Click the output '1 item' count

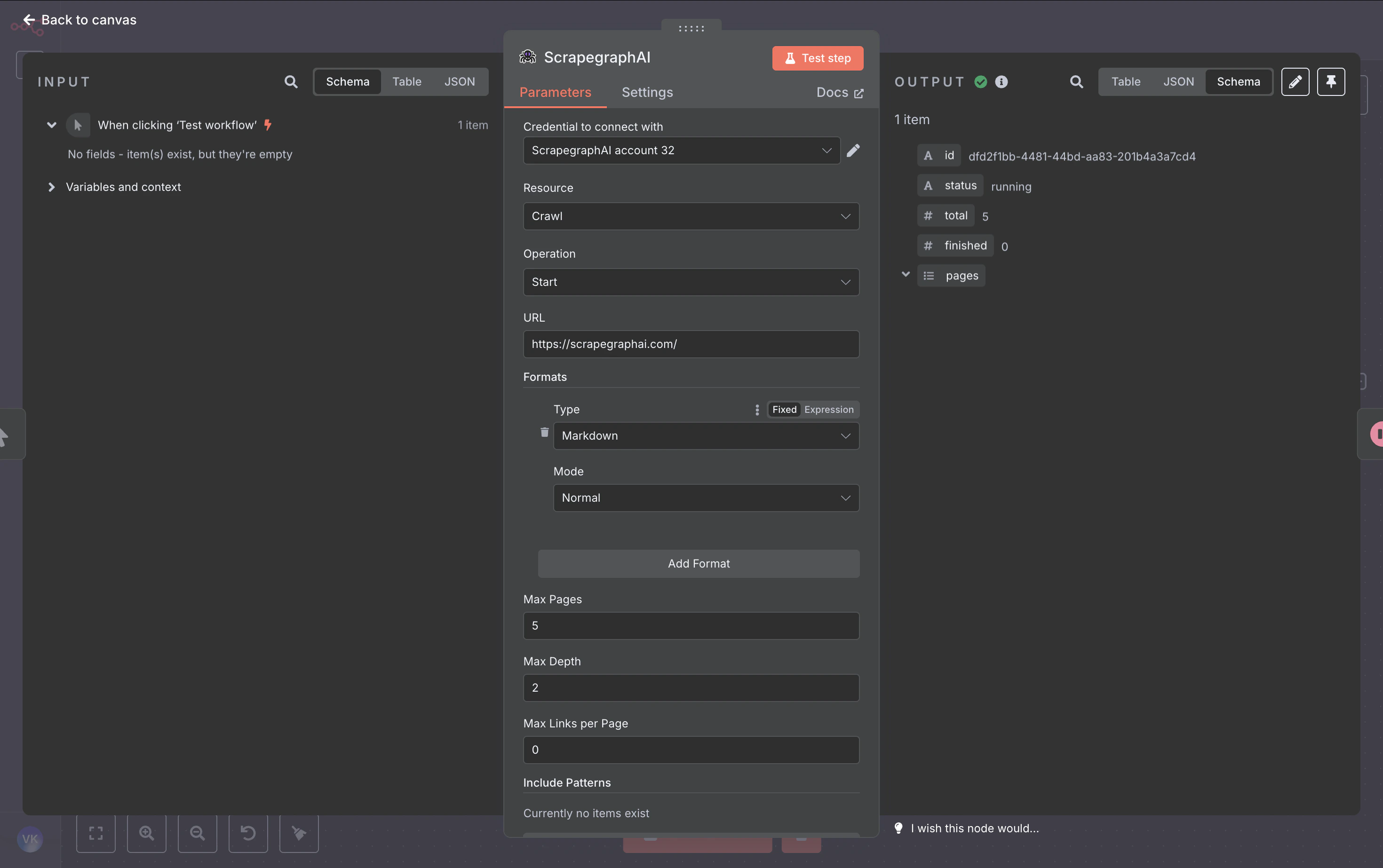912,119
